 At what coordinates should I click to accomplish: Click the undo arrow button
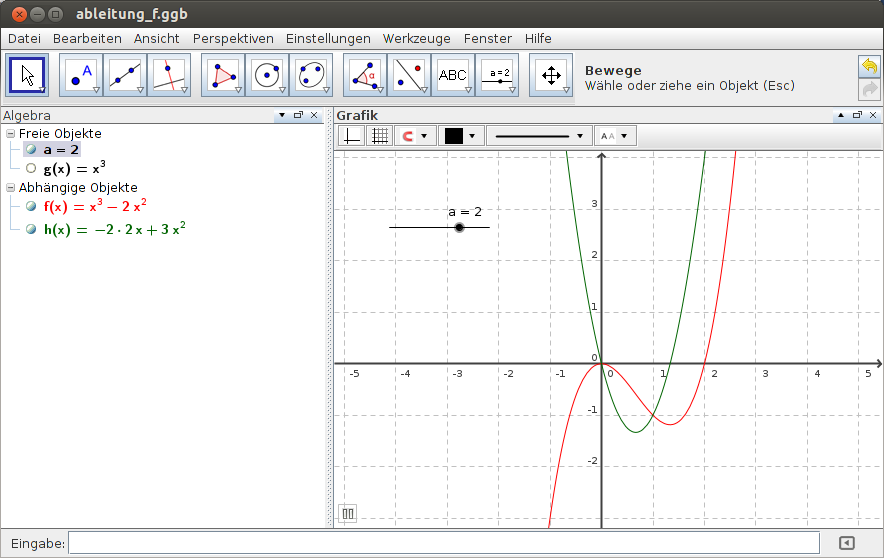point(869,66)
